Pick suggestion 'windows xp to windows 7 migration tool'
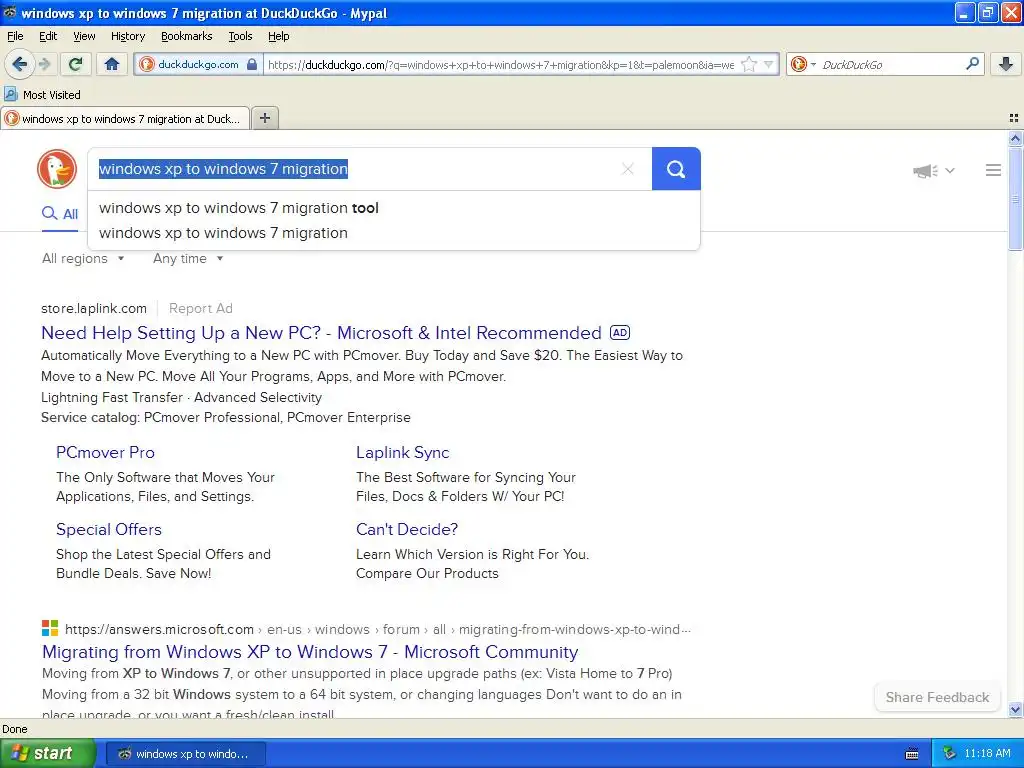 [x=394, y=208]
